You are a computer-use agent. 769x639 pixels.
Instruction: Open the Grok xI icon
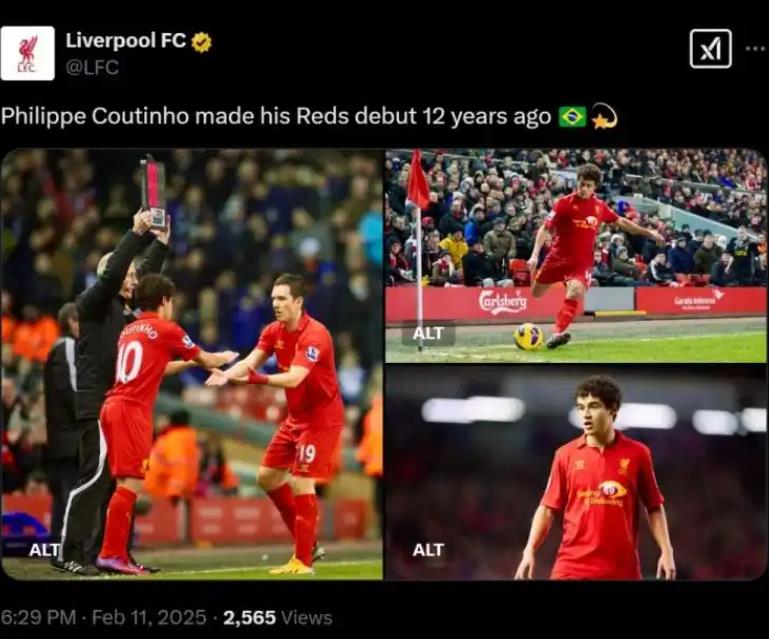[x=710, y=49]
